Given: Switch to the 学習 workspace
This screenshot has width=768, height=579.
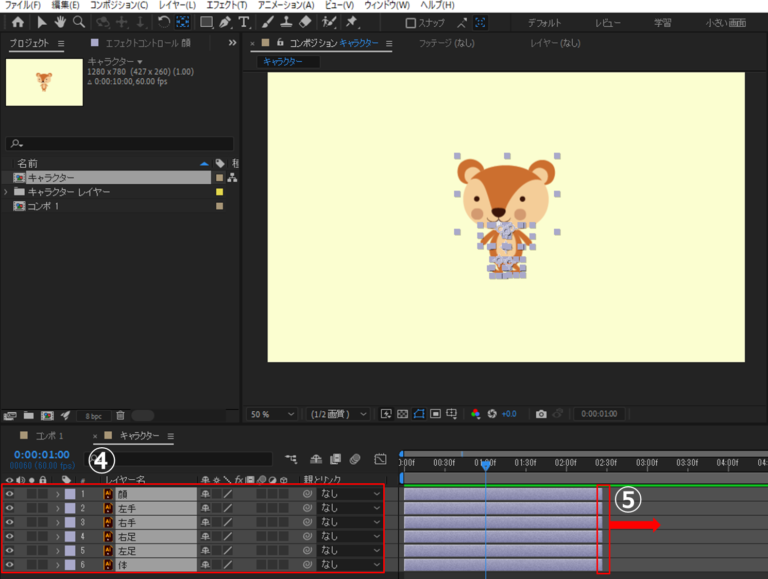Looking at the screenshot, I should [663, 23].
